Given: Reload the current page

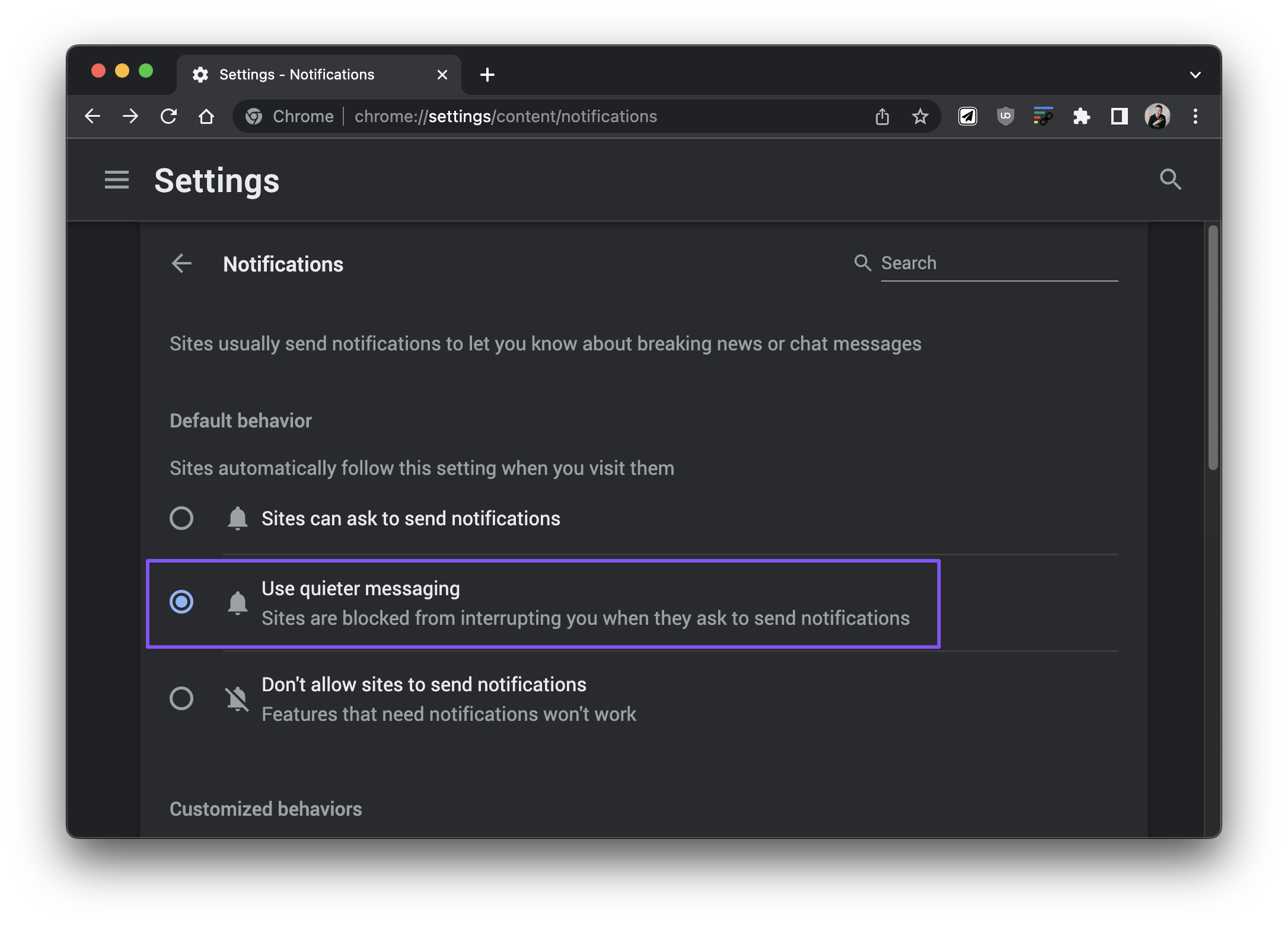Looking at the screenshot, I should click(169, 116).
